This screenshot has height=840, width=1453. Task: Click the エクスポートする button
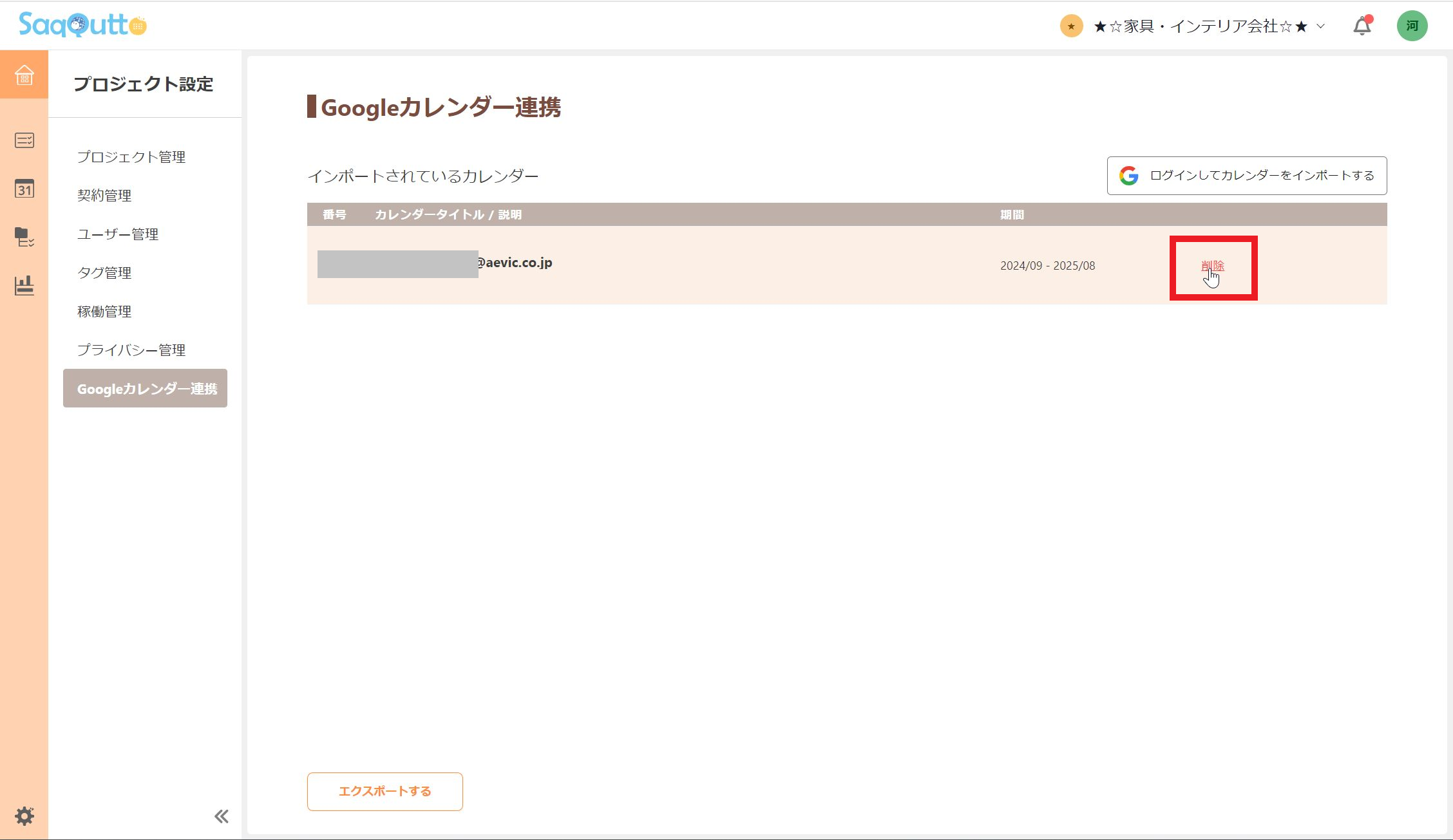384,791
